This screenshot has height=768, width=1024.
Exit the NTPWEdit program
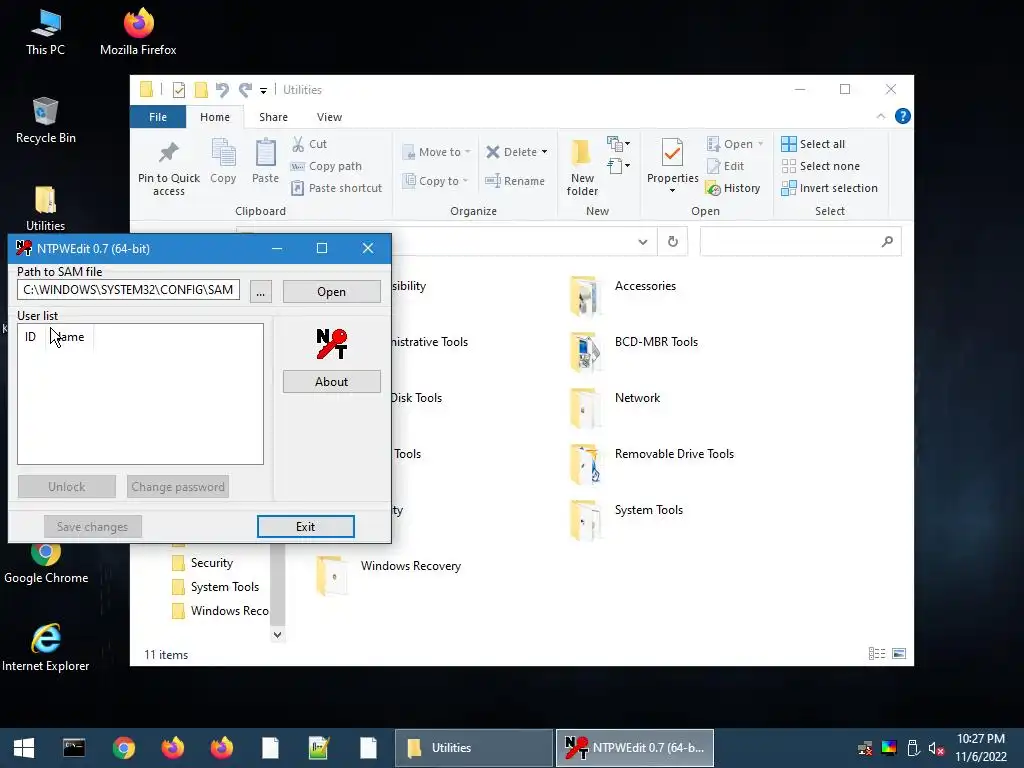306,526
